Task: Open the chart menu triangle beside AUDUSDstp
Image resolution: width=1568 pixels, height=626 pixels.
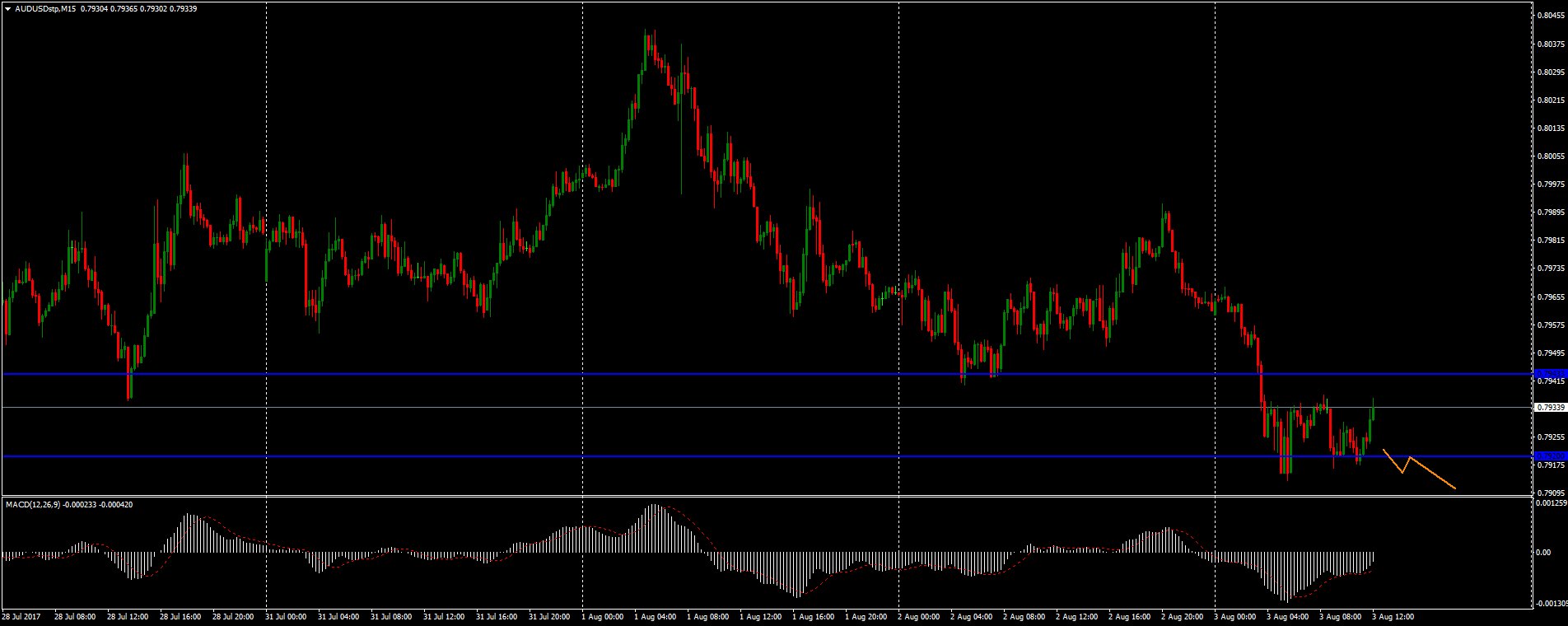Action: pos(7,8)
